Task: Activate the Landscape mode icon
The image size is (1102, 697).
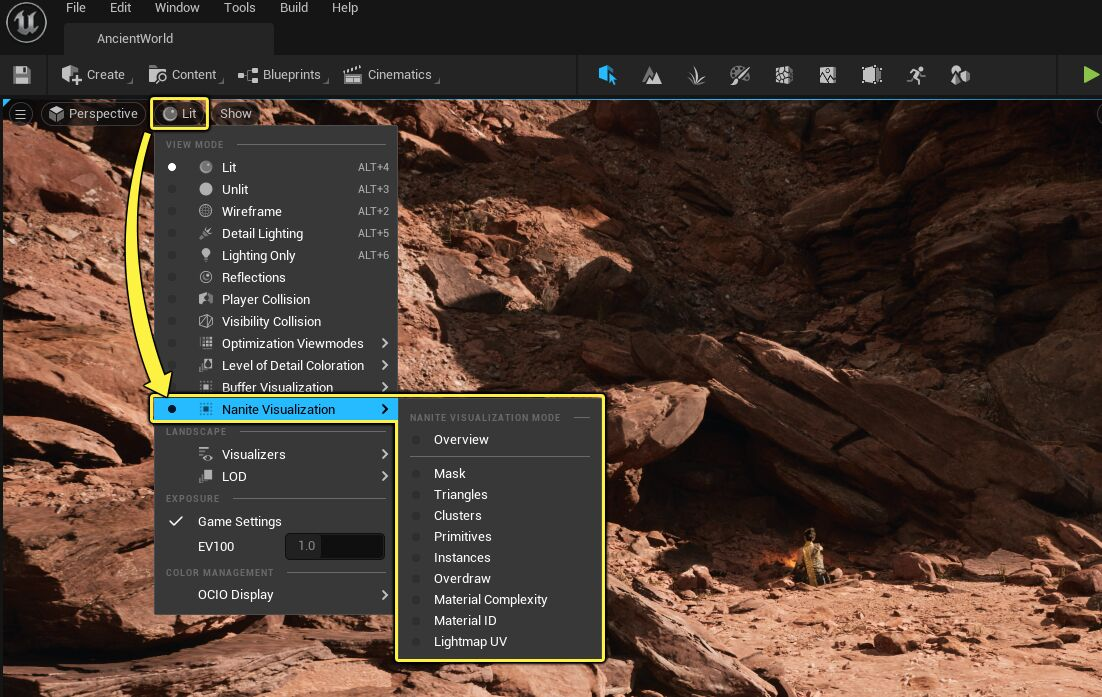Action: (652, 75)
